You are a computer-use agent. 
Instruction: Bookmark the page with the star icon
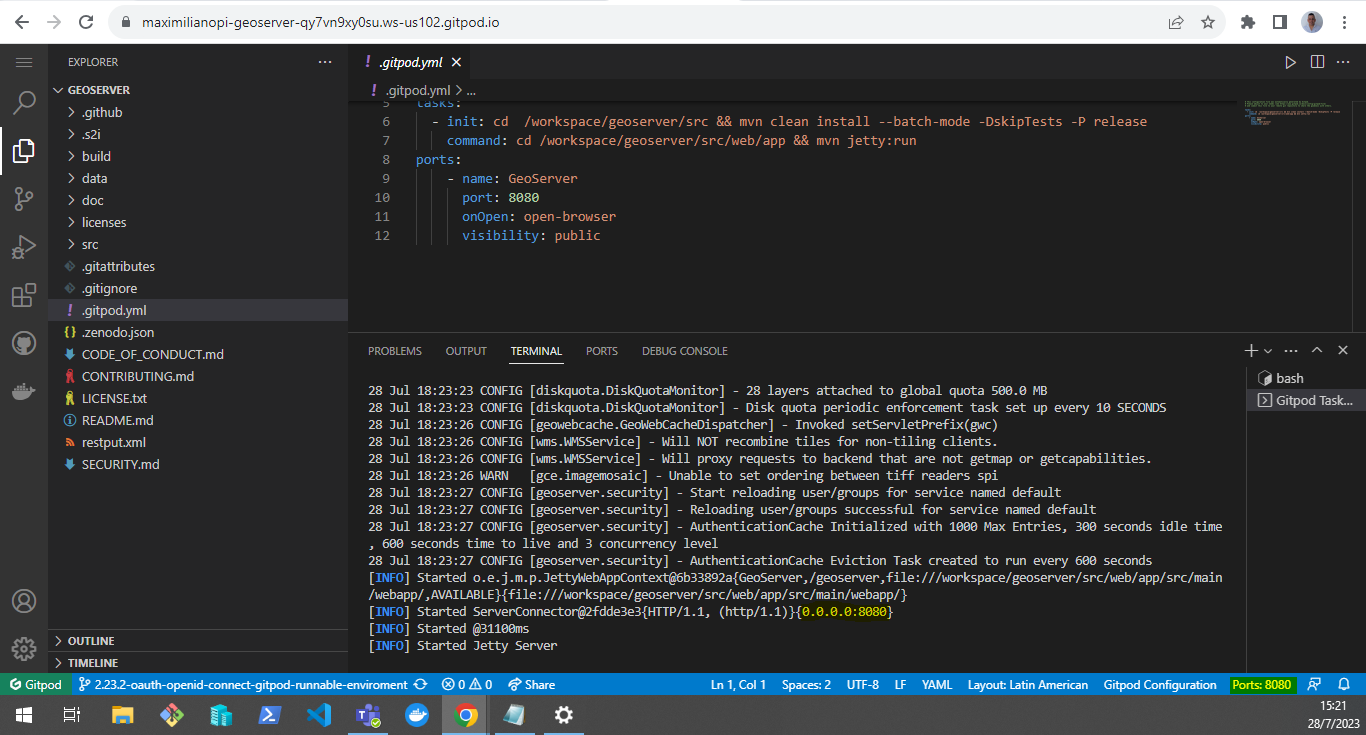click(1207, 21)
